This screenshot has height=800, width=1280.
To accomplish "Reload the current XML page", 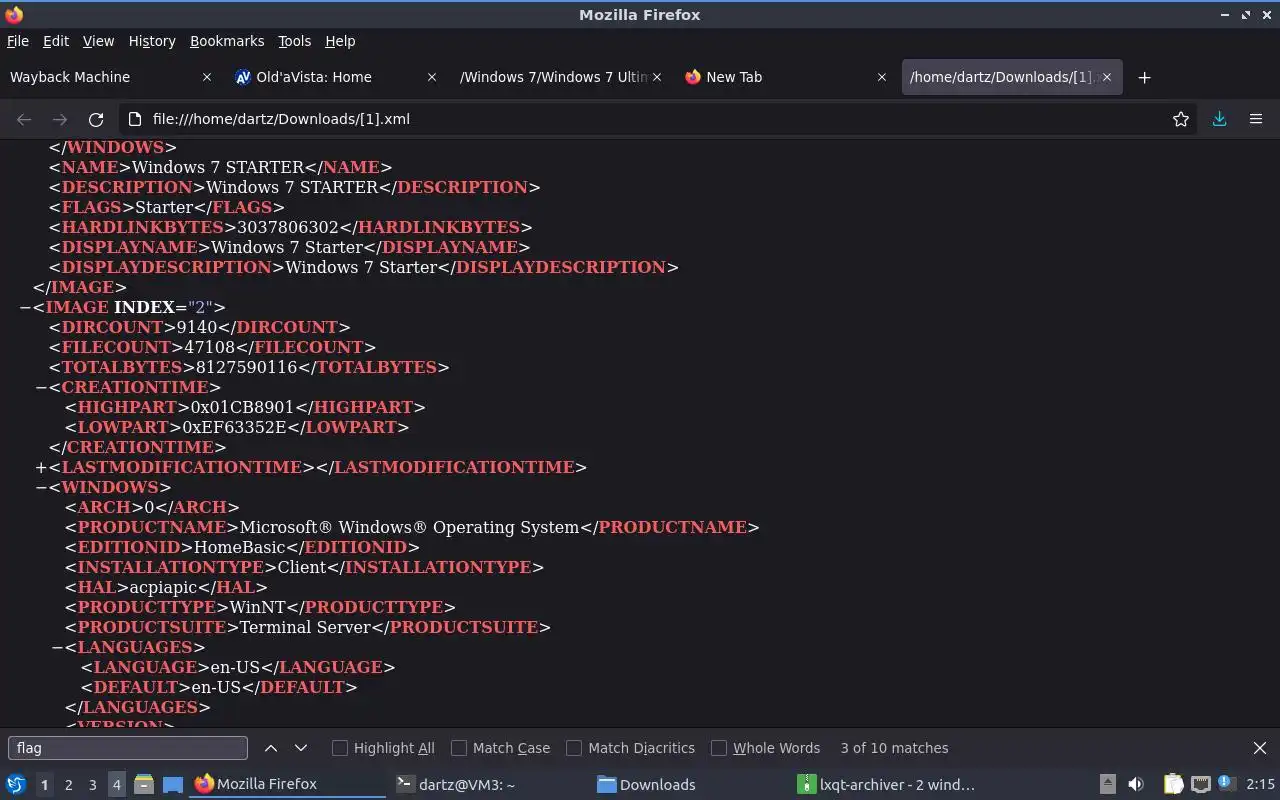I will click(x=96, y=119).
